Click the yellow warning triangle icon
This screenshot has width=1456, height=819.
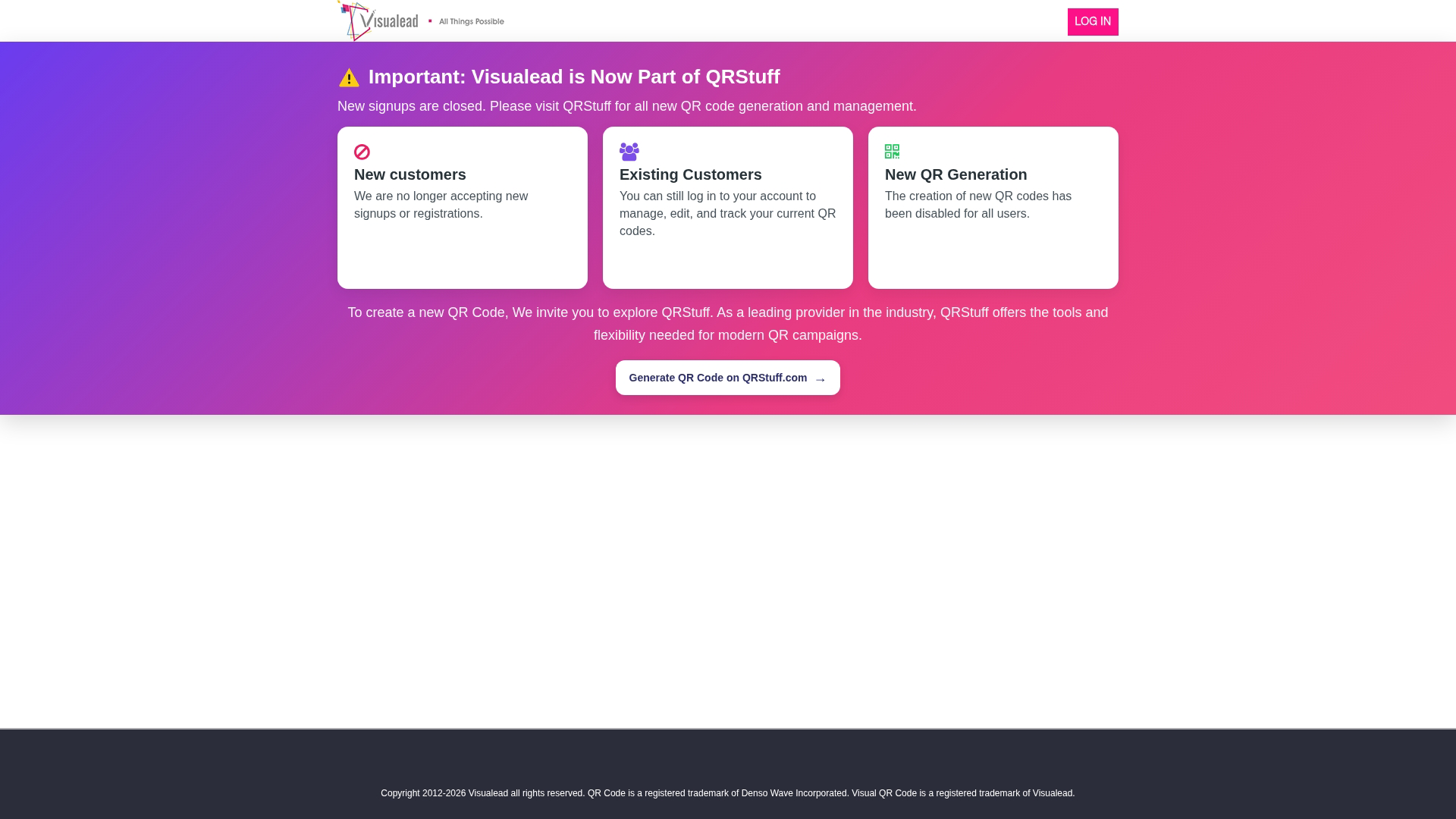point(349,77)
